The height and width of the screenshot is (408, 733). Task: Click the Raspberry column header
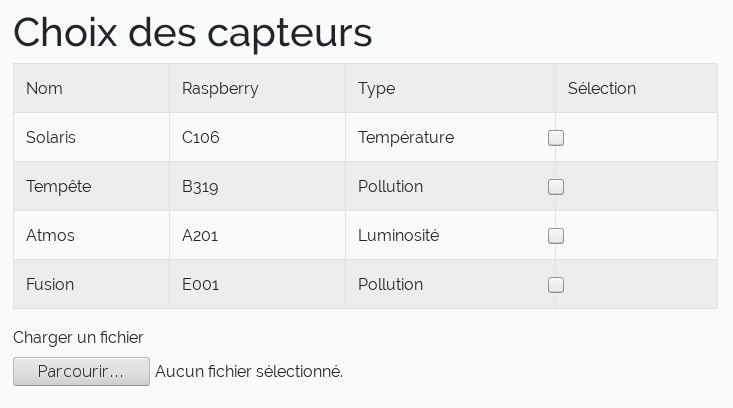pyautogui.click(x=220, y=88)
